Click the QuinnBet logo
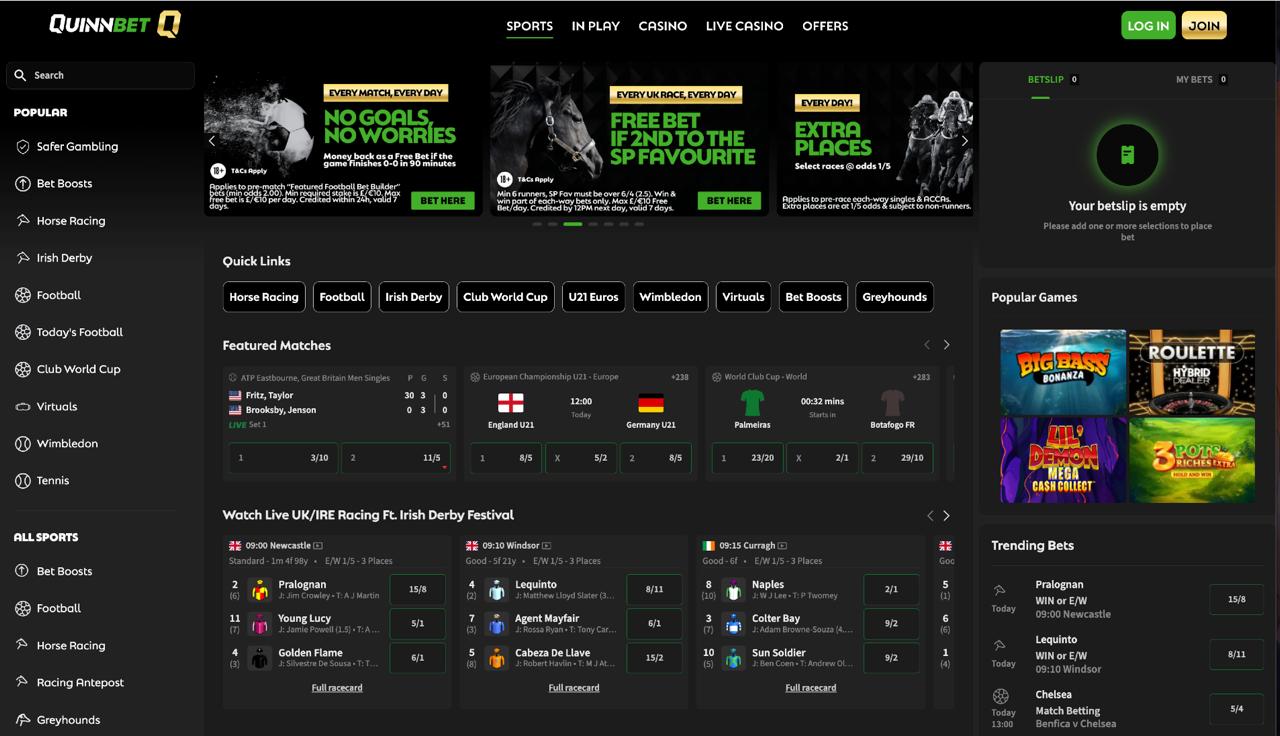The image size is (1280, 736). click(115, 25)
